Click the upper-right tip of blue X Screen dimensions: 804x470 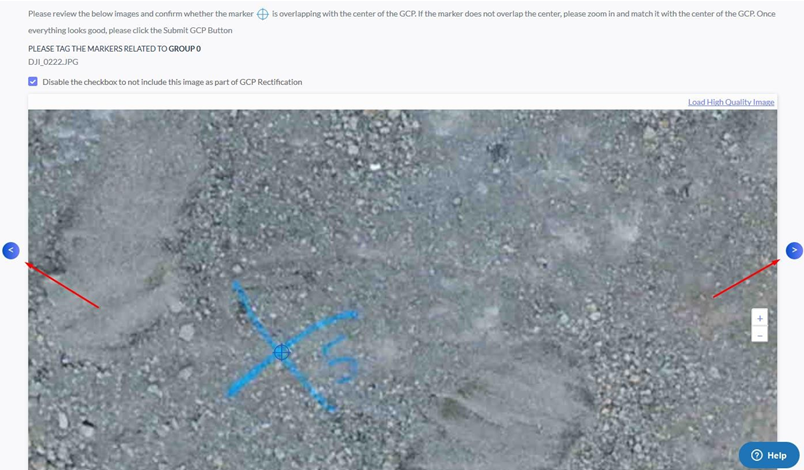[354, 313]
